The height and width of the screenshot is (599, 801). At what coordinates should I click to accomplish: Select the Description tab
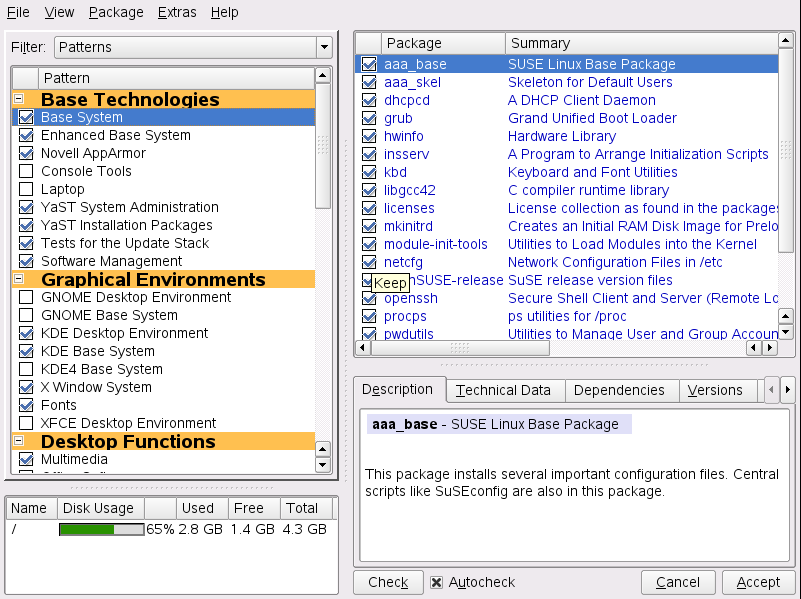coord(397,390)
